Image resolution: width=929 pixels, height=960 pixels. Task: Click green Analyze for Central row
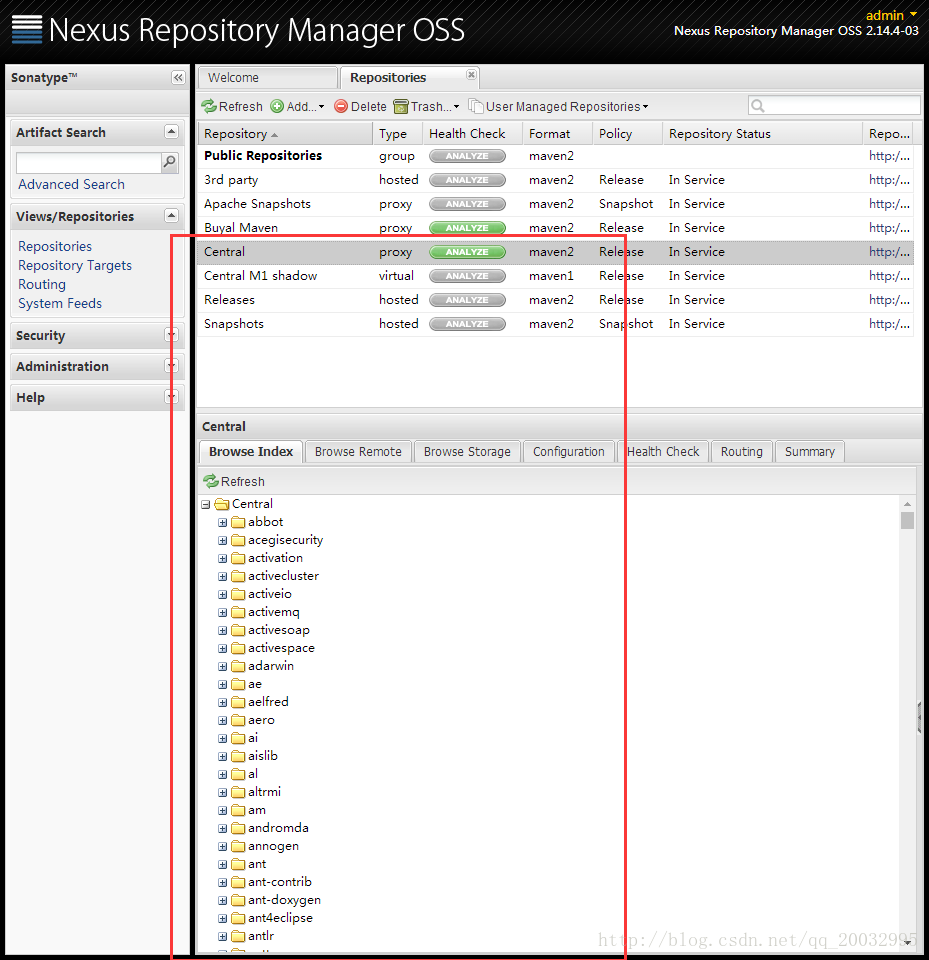(x=467, y=252)
